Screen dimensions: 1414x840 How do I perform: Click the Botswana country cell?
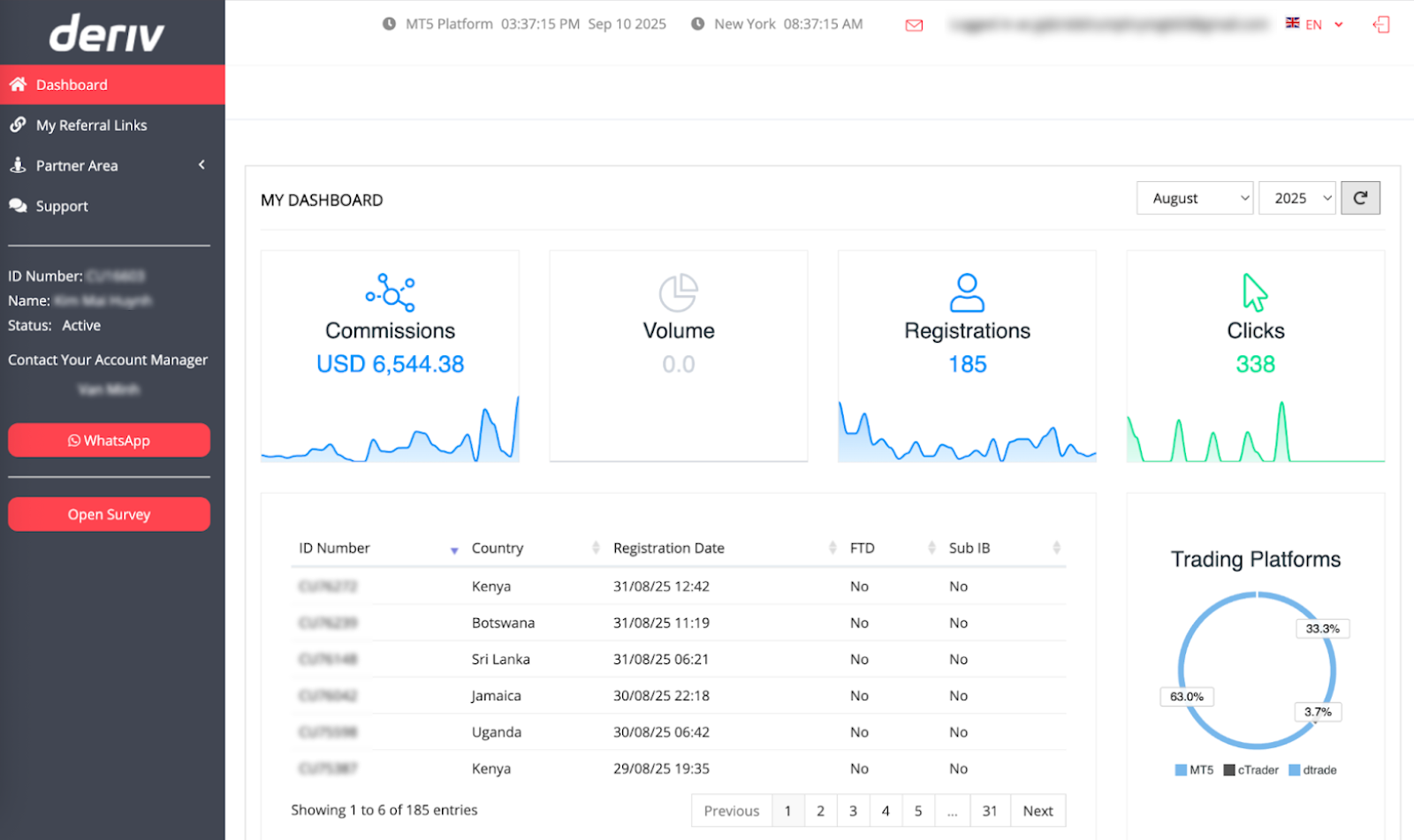click(x=503, y=623)
